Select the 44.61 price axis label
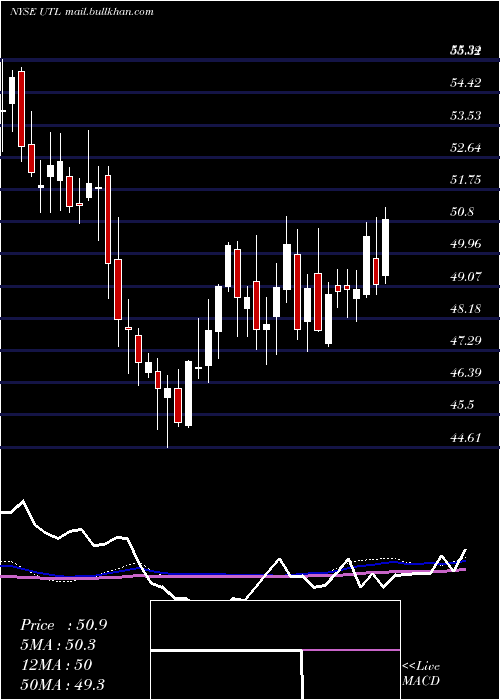Screen dimensions: 500x700 [465, 437]
